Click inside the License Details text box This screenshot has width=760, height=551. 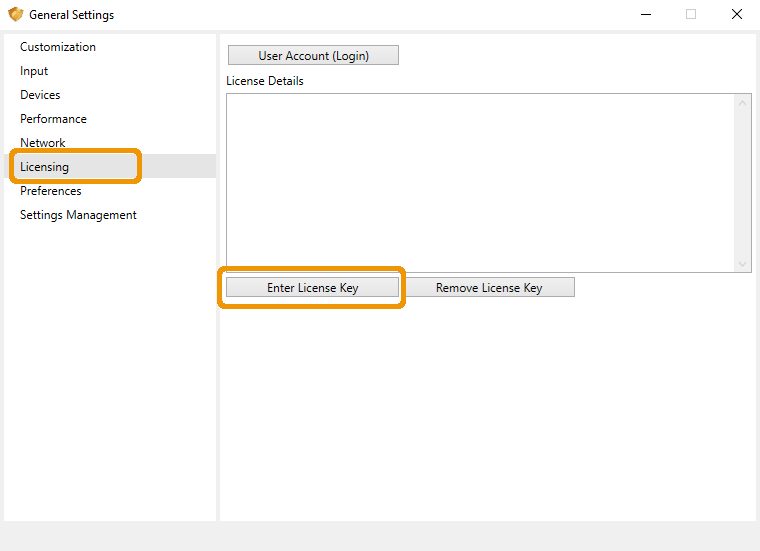point(480,183)
